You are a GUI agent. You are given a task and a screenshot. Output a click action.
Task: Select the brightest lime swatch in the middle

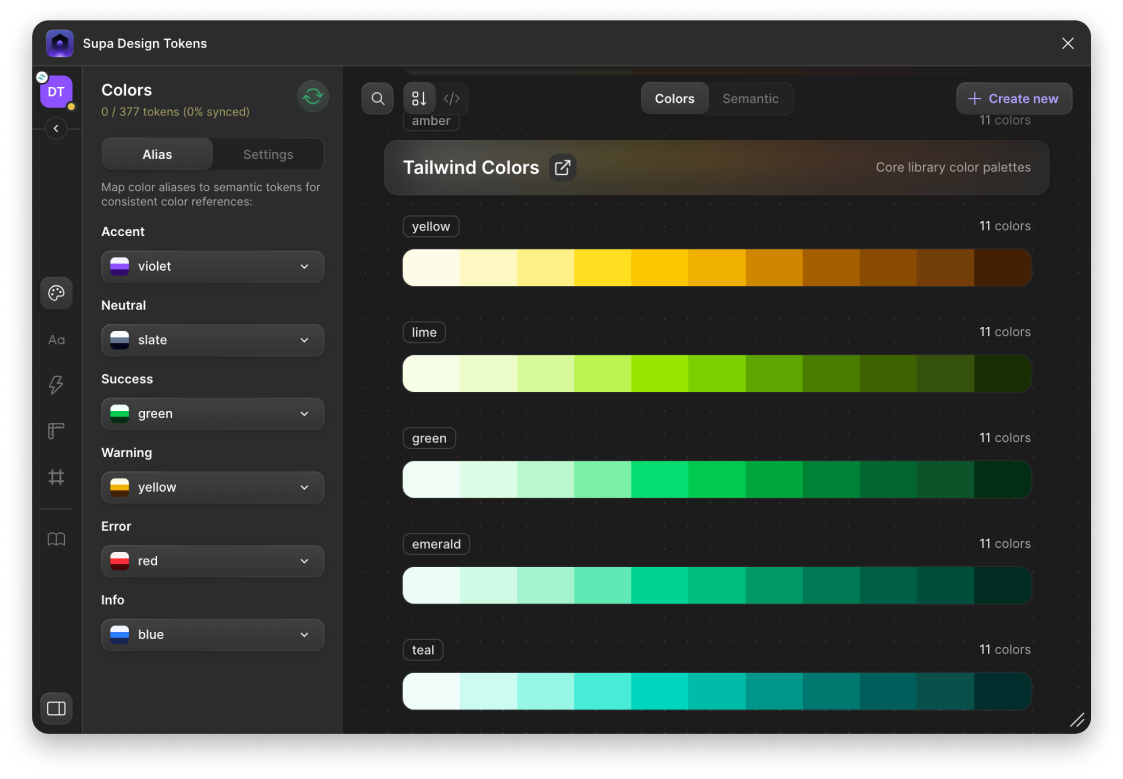pos(660,374)
